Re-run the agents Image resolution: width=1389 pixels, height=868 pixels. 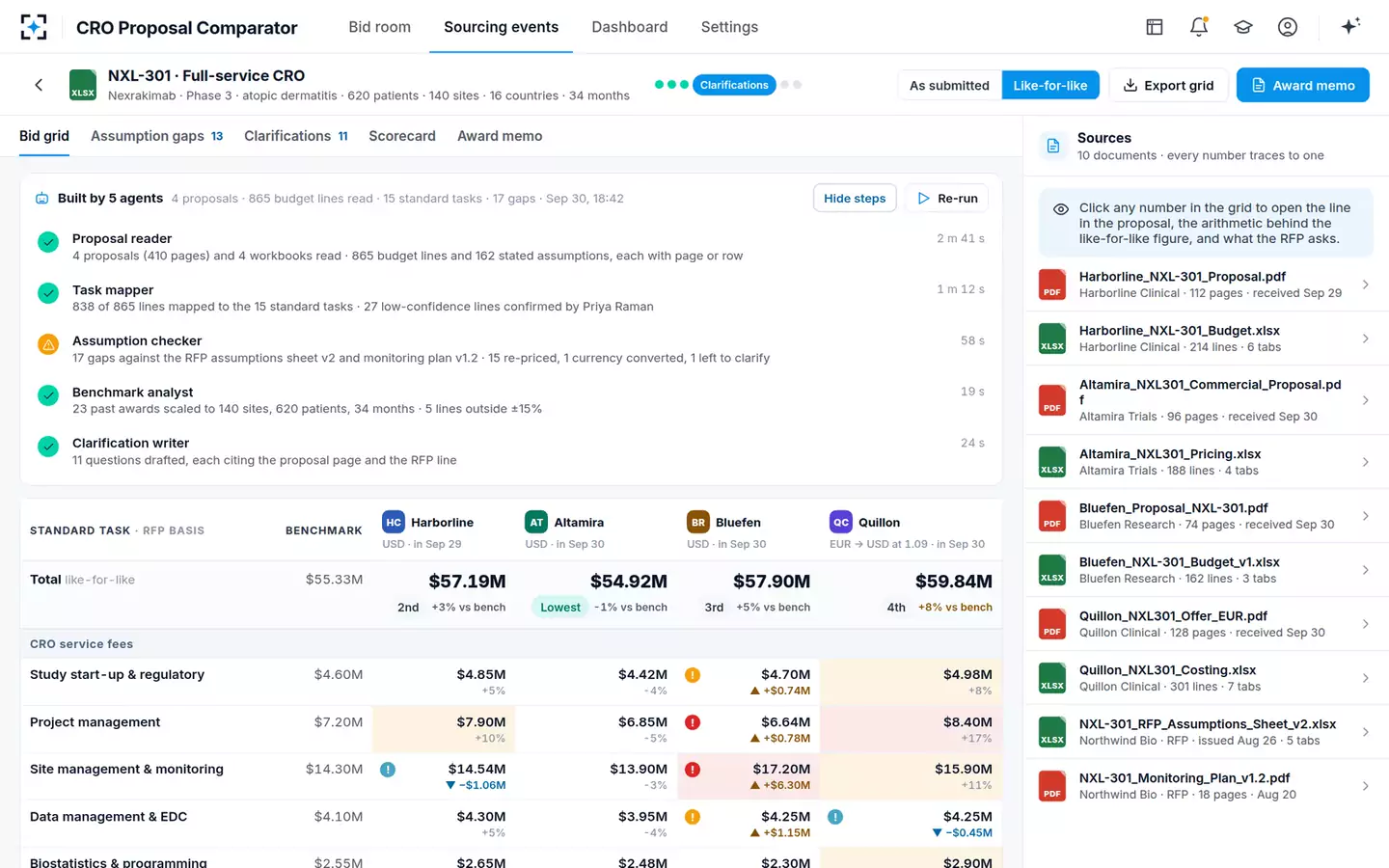947,198
